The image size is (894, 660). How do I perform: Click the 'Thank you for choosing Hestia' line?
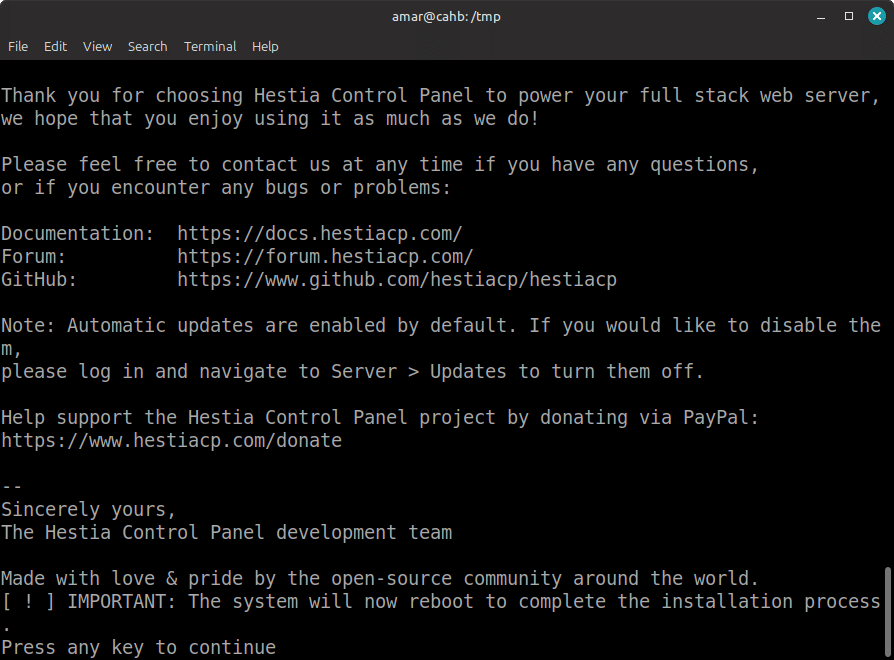(441, 95)
